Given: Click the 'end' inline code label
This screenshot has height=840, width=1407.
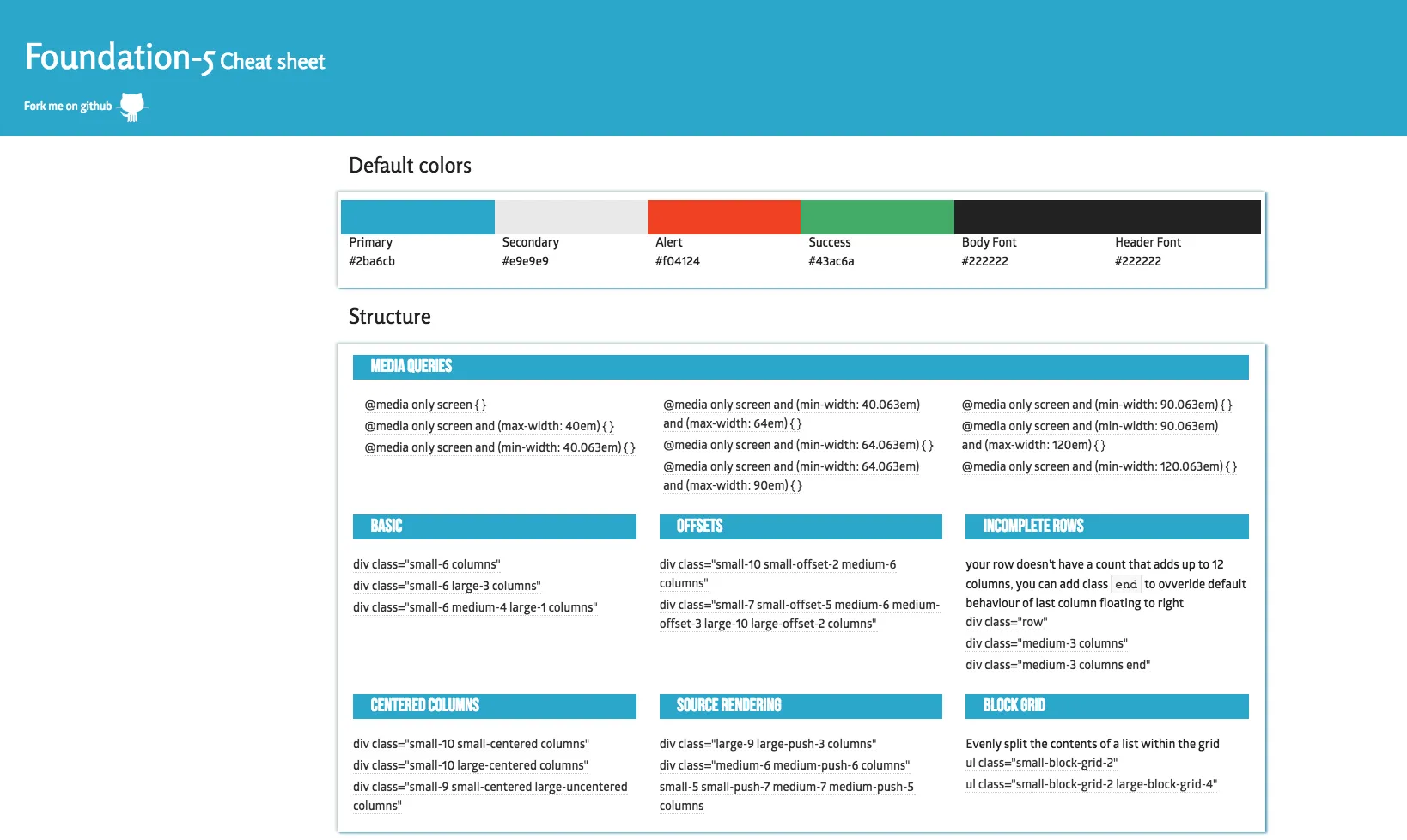Looking at the screenshot, I should (1126, 584).
